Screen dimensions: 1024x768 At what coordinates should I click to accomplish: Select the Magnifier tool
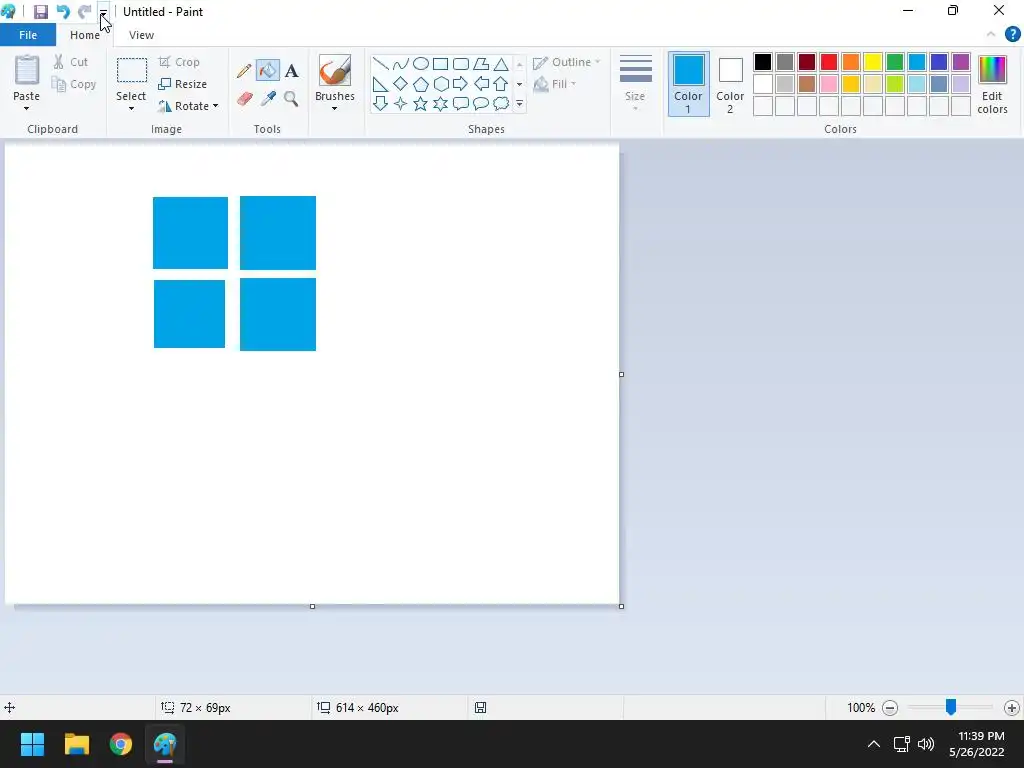(291, 99)
